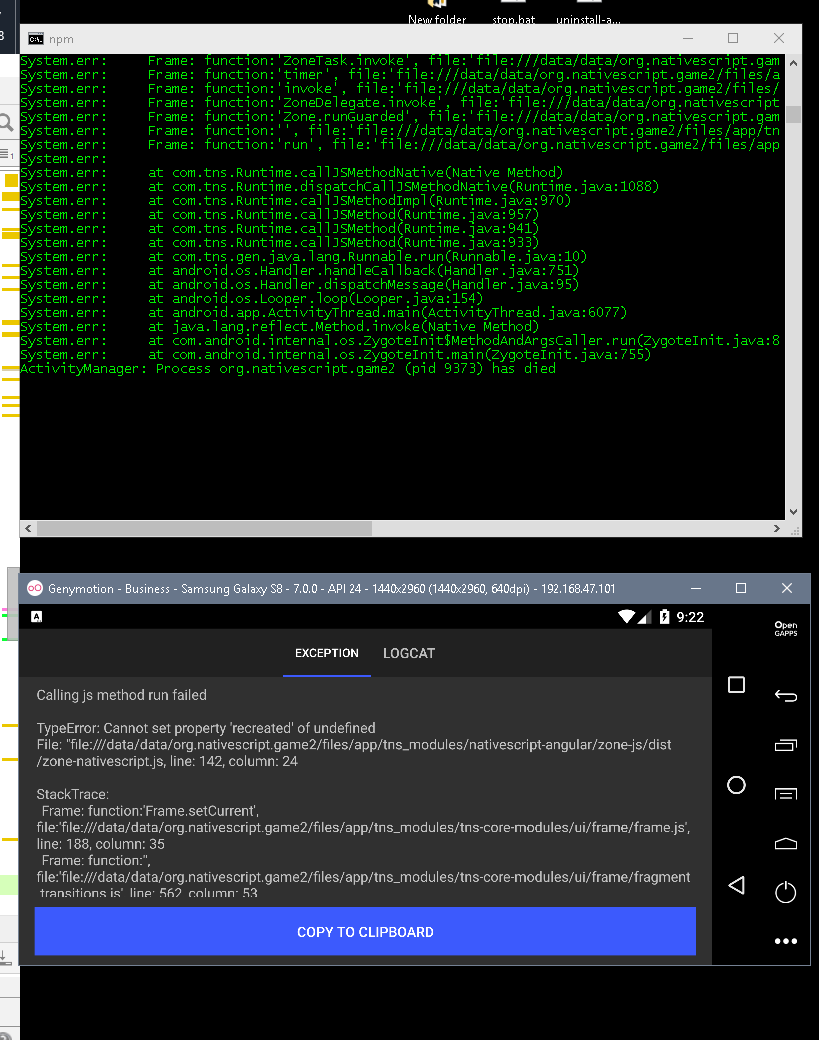This screenshot has width=819, height=1040.
Task: Open stop.bat on the desktop
Action: 513,12
